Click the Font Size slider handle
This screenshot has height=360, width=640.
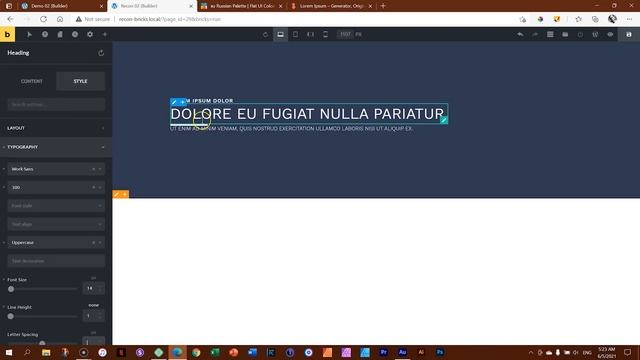coord(11,289)
